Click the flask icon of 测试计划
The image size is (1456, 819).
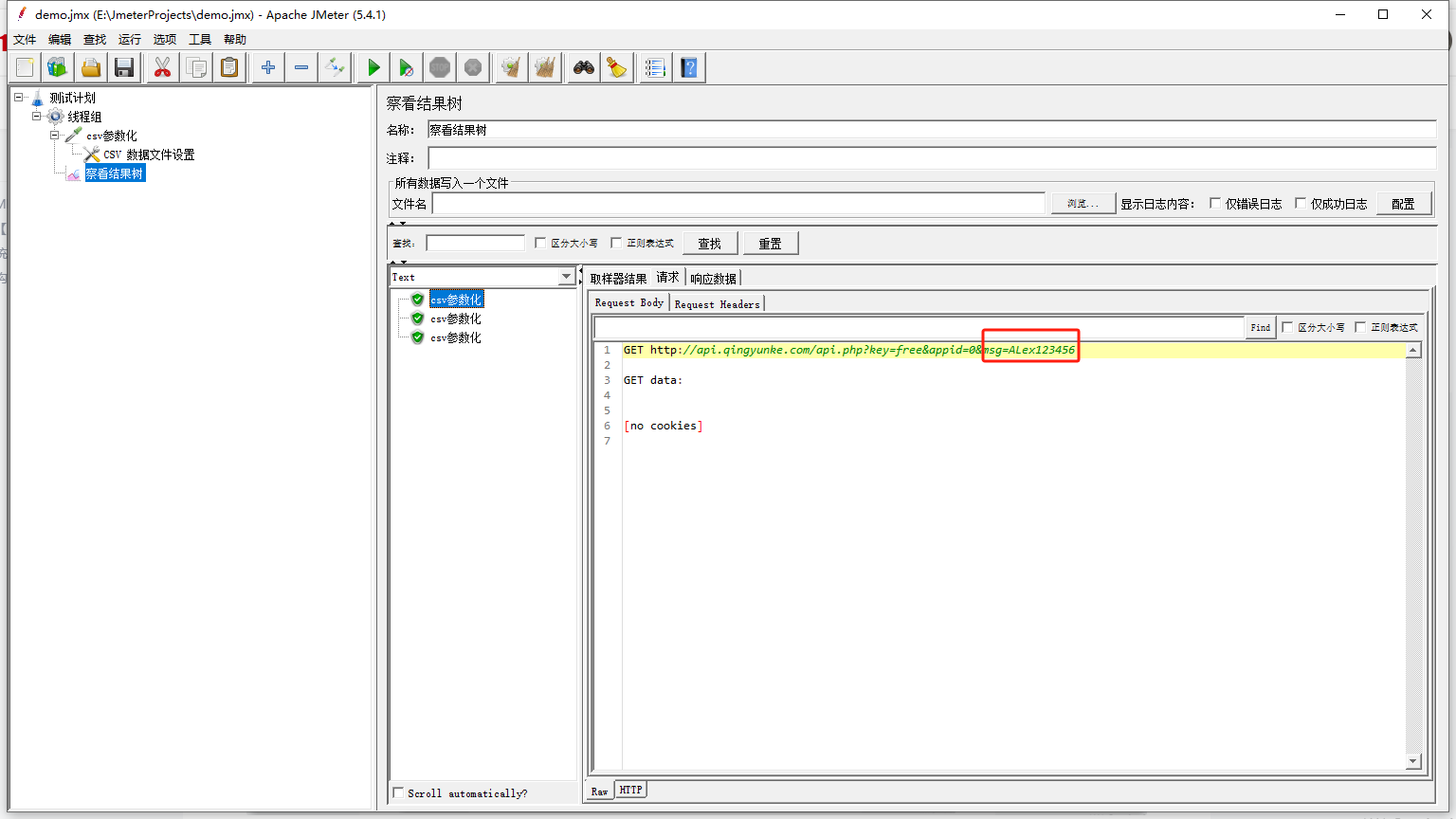[x=38, y=98]
